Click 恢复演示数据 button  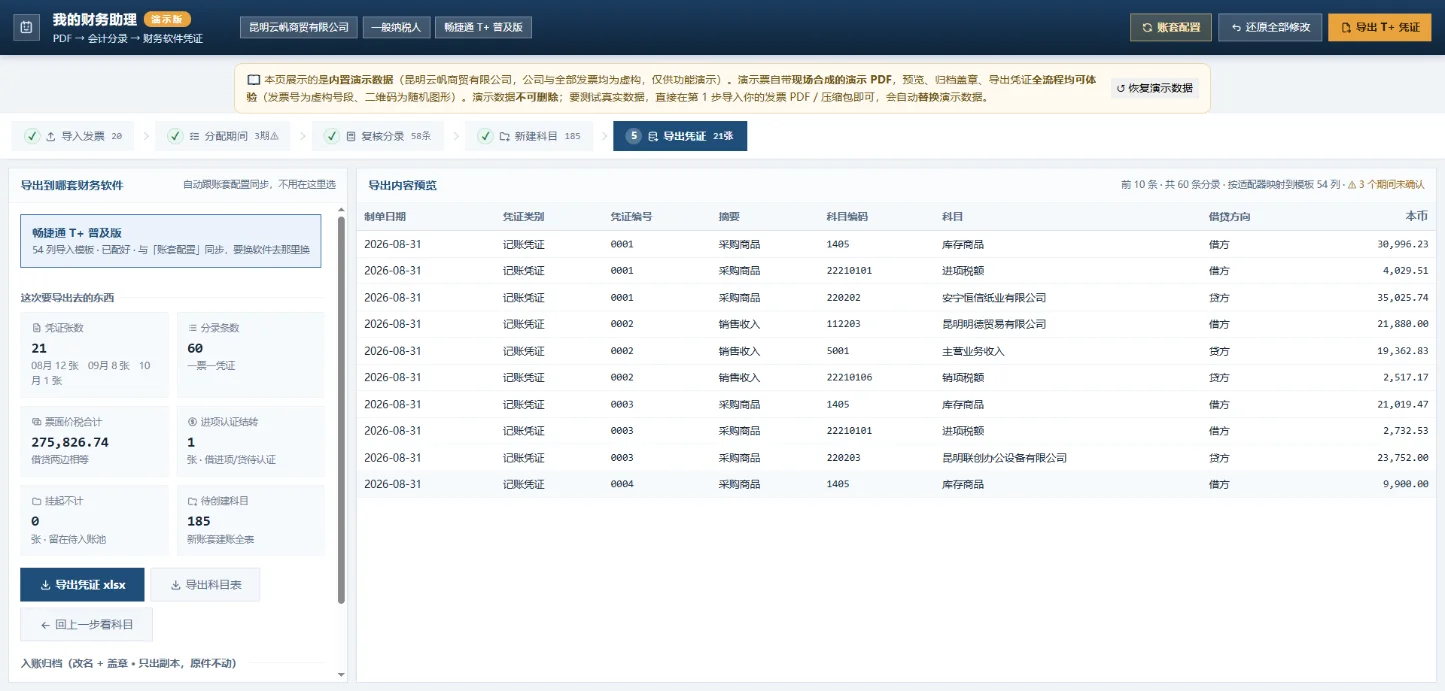(x=1154, y=88)
